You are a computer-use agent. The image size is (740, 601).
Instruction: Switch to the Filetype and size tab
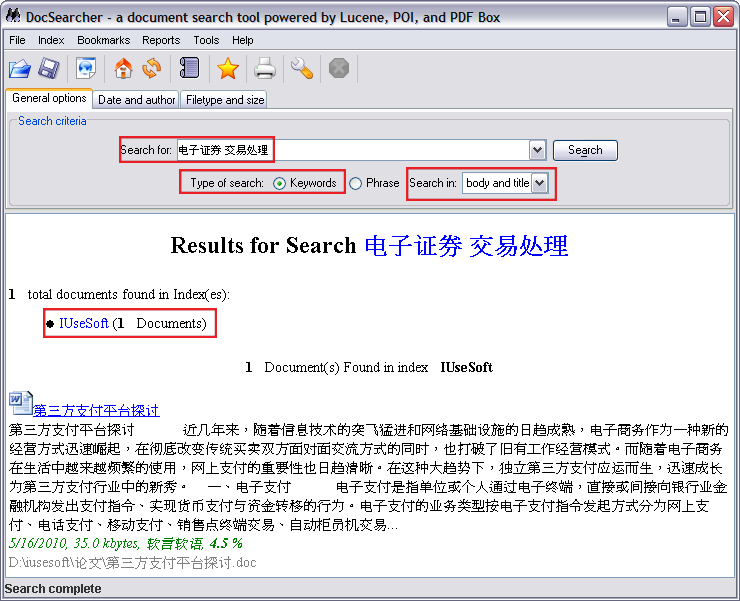(x=225, y=100)
